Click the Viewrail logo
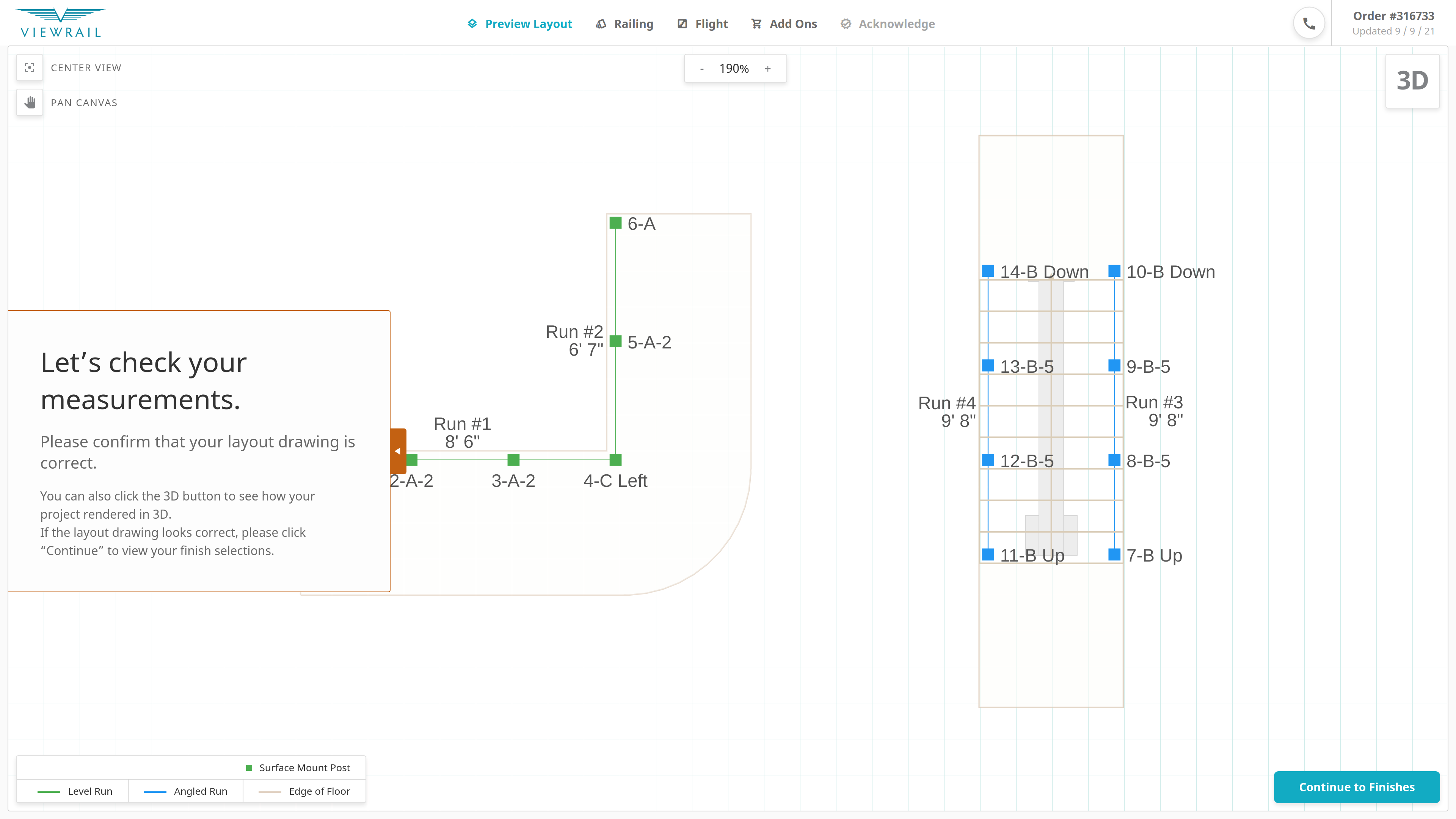This screenshot has height=819, width=1456. coord(61,23)
